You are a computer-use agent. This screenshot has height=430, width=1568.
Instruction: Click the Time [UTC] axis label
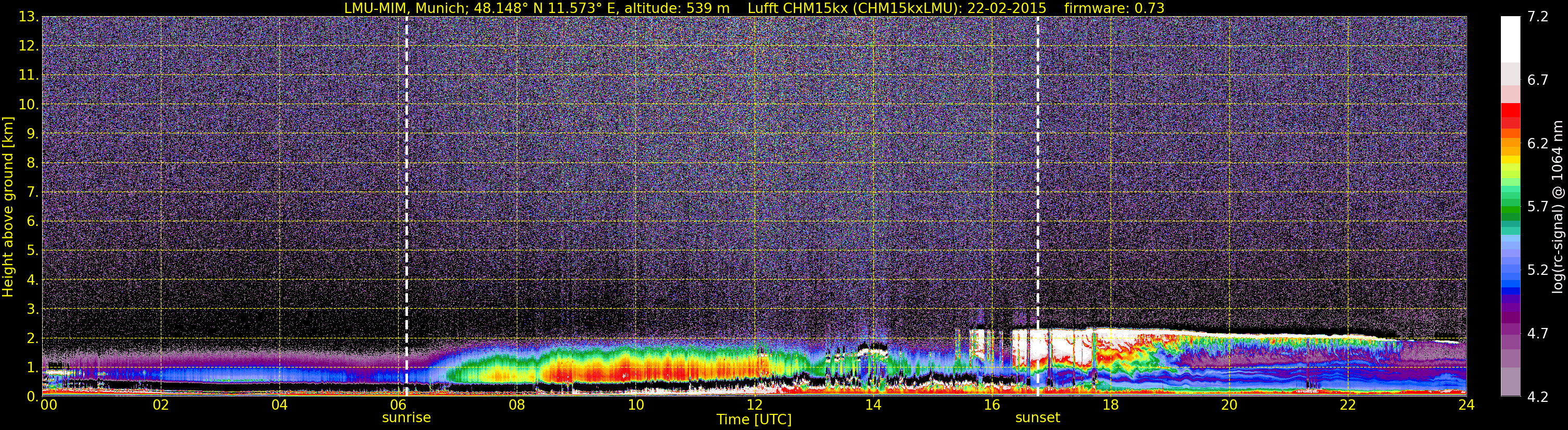(x=754, y=420)
